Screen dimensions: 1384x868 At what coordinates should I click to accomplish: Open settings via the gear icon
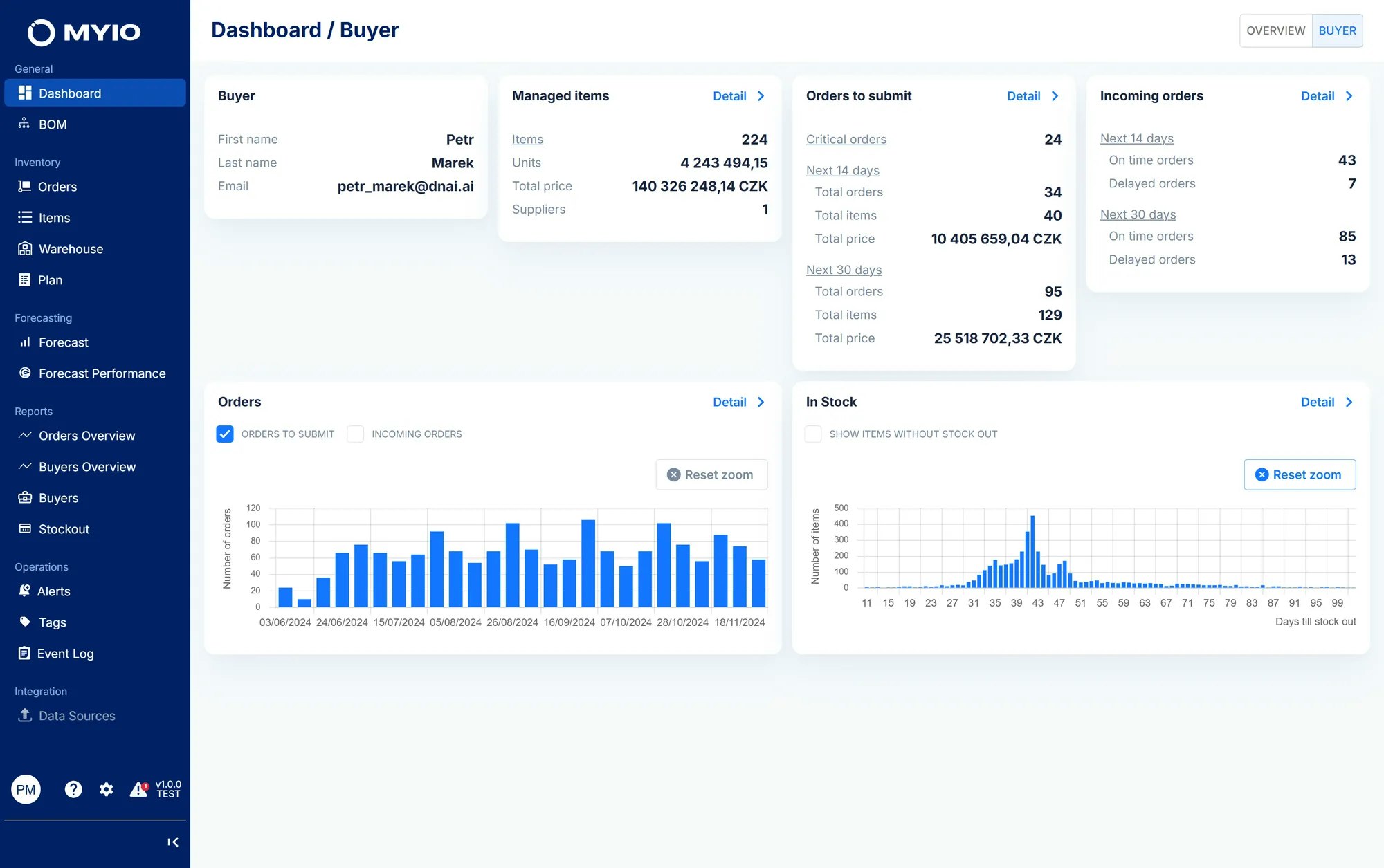coord(106,789)
